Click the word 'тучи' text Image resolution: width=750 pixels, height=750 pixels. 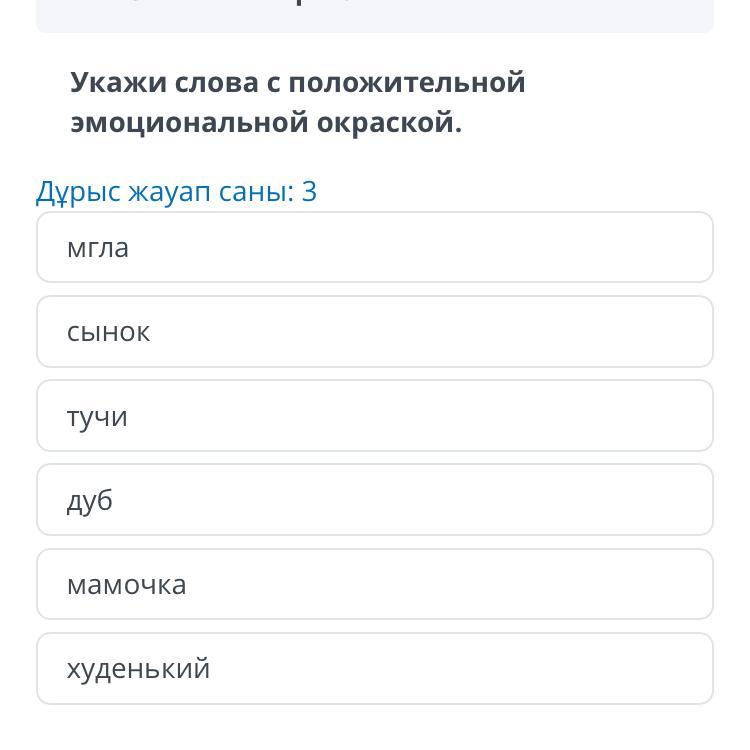97,416
